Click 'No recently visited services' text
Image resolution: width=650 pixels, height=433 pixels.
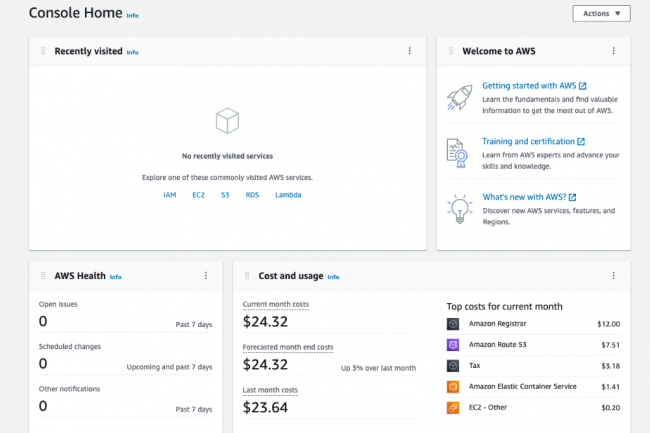pyautogui.click(x=227, y=156)
